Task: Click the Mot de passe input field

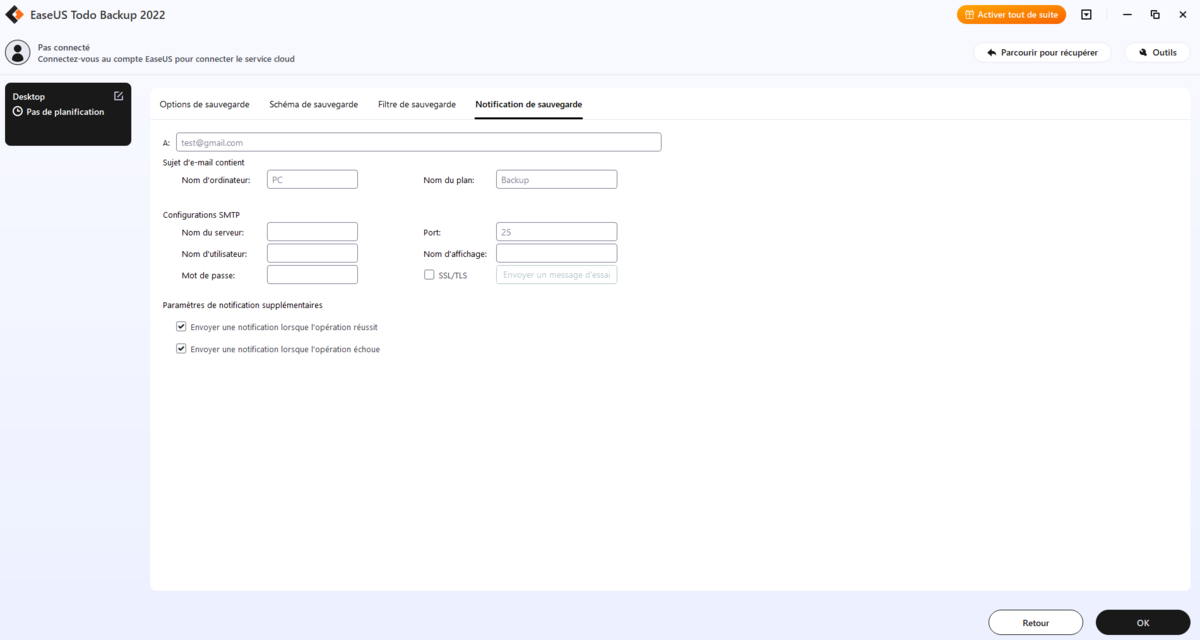Action: (x=312, y=275)
